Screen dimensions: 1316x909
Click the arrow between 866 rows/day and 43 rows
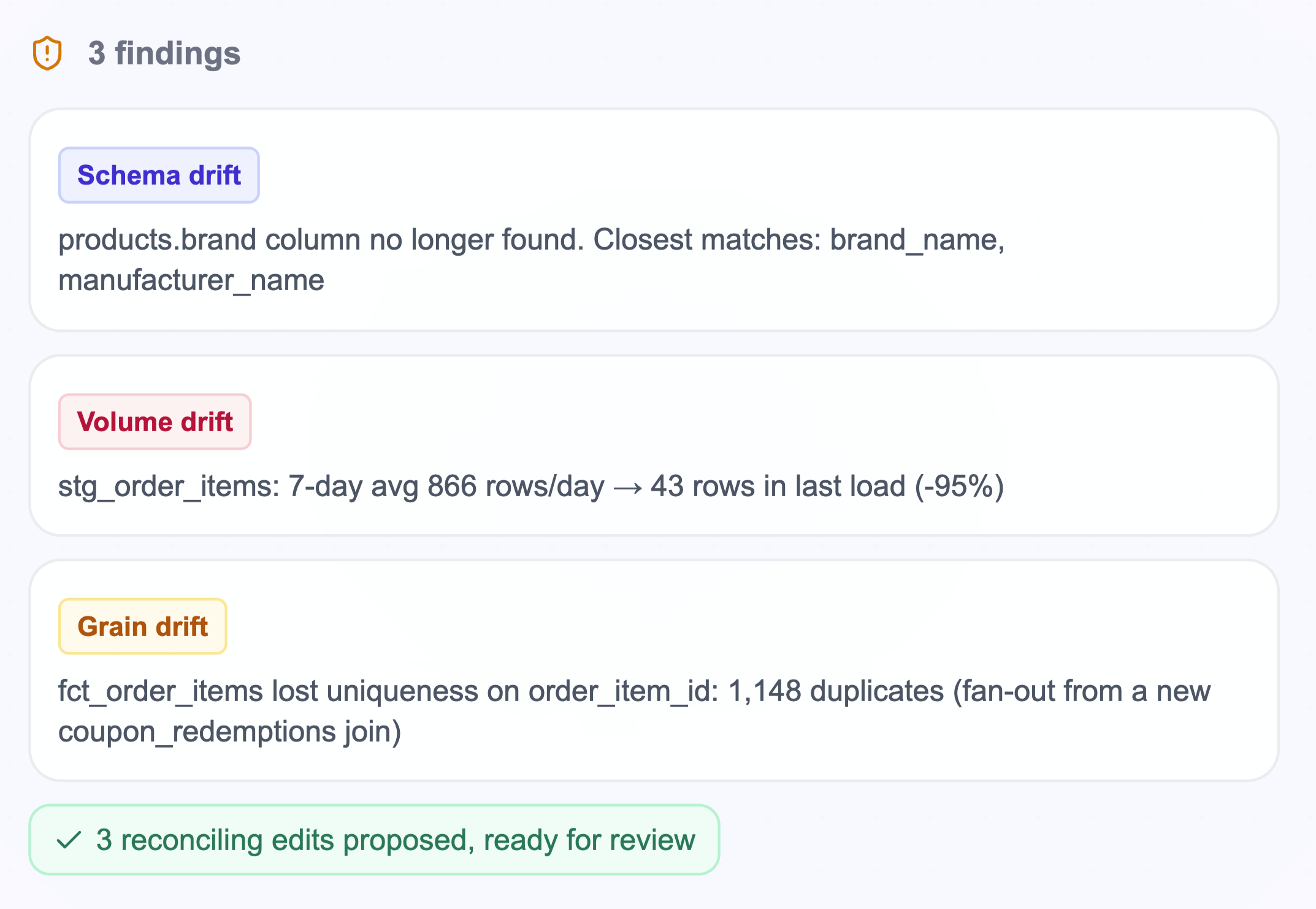(628, 488)
